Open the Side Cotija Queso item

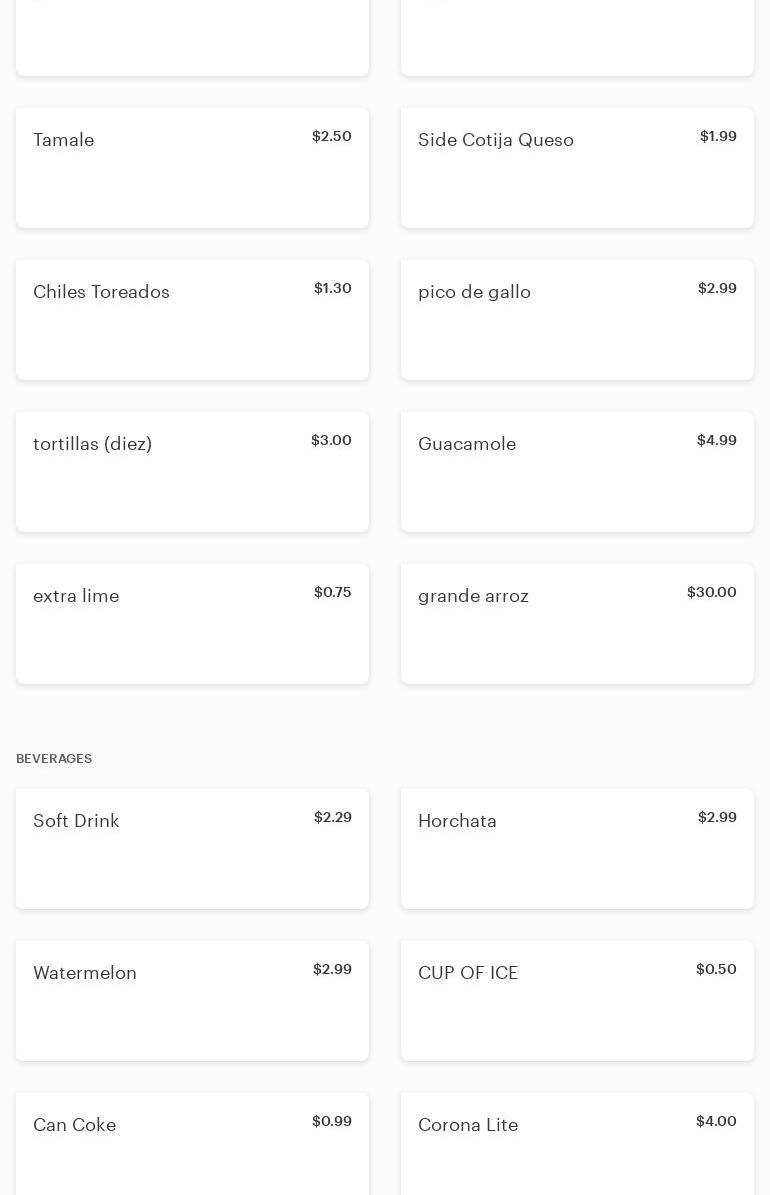tap(577, 168)
